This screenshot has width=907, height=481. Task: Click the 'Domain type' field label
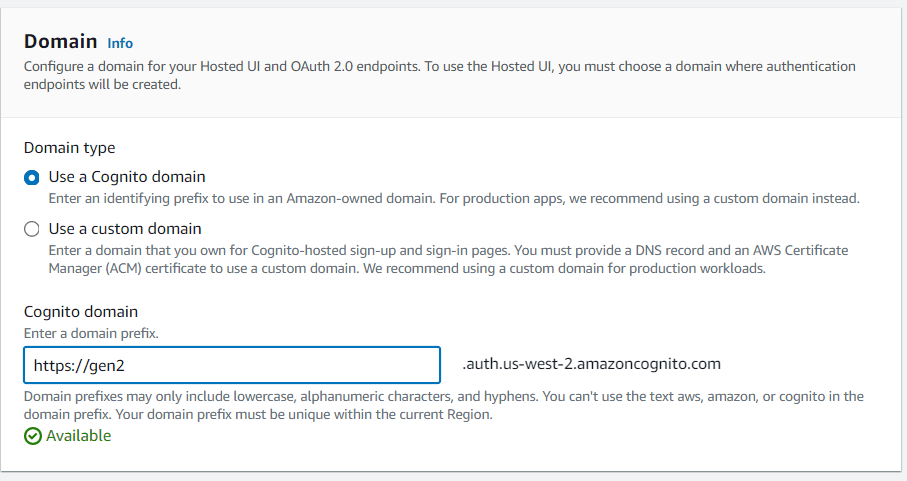pyautogui.click(x=69, y=148)
